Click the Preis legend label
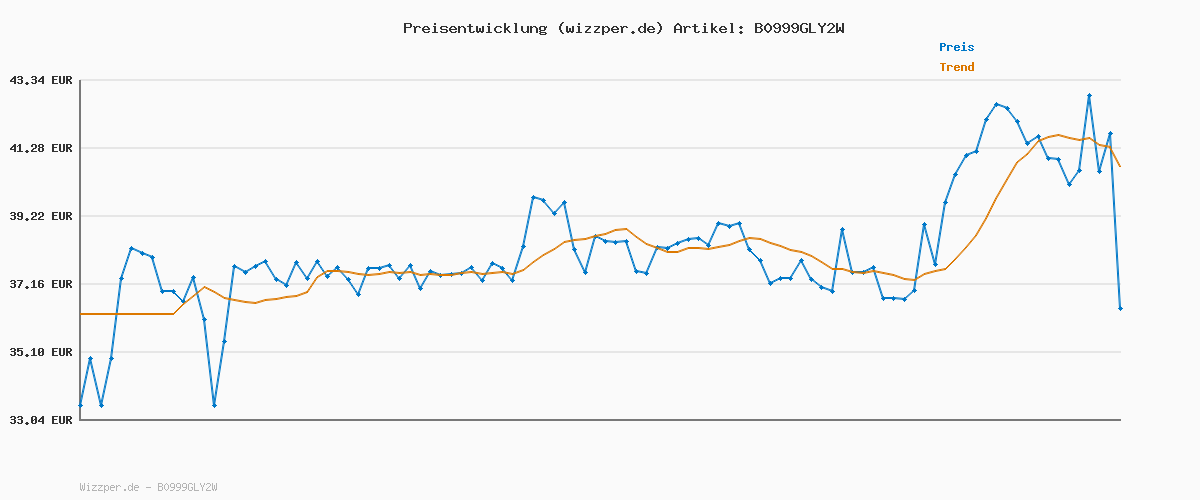The width and height of the screenshot is (1200, 500). click(x=956, y=47)
